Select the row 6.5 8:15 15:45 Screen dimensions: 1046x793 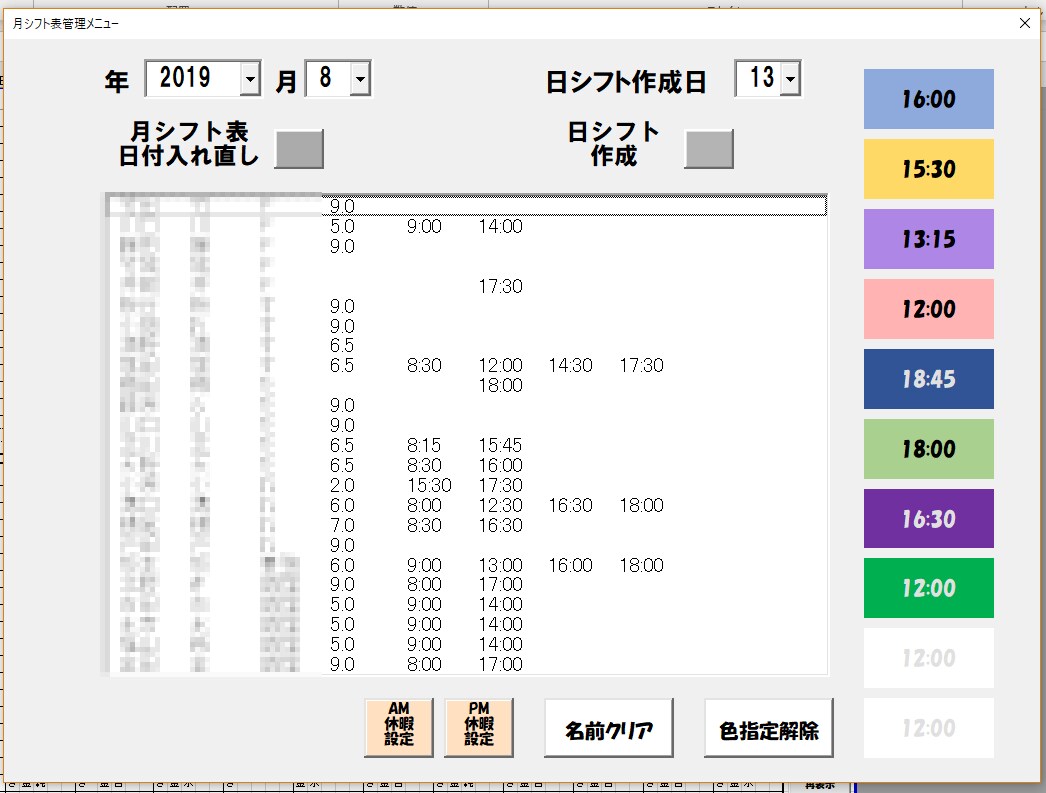click(467, 446)
